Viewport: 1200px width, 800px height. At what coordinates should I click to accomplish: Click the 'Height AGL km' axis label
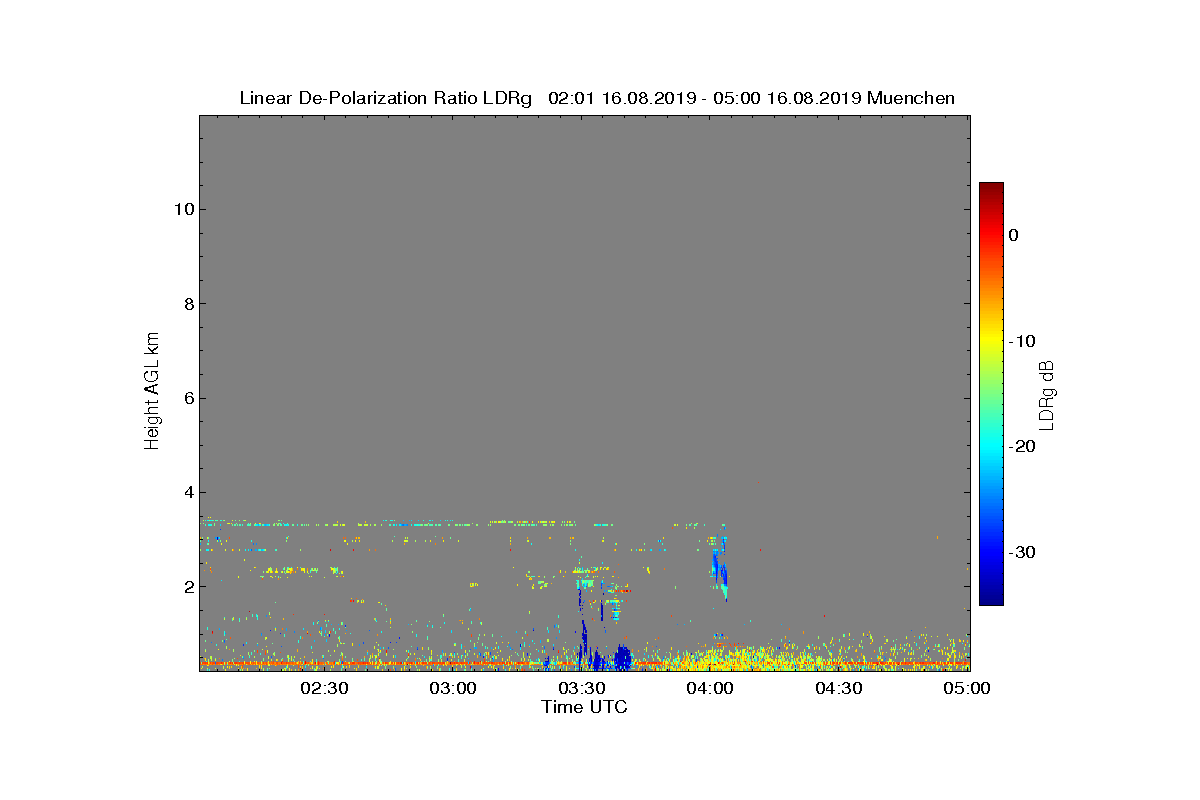(x=152, y=393)
